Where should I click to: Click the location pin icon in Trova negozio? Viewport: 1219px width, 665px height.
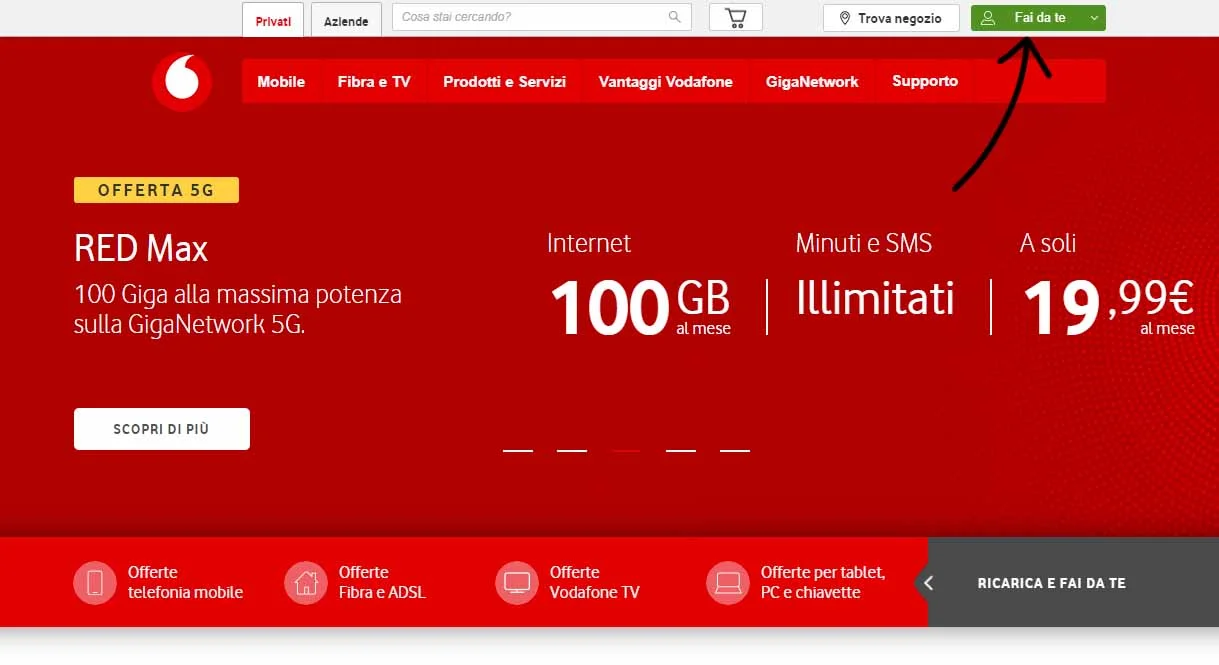click(845, 18)
